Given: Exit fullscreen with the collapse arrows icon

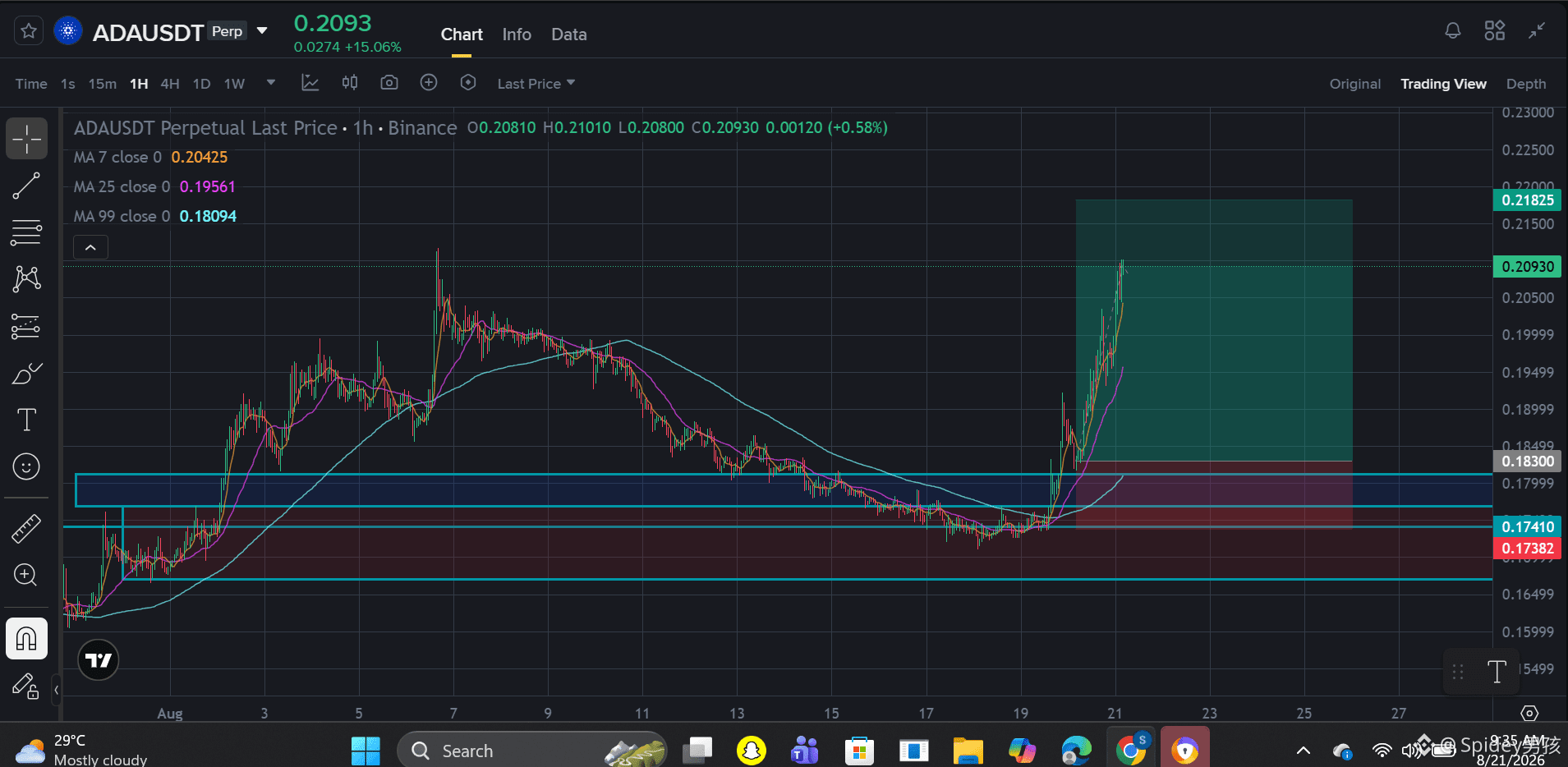Looking at the screenshot, I should [x=1537, y=31].
